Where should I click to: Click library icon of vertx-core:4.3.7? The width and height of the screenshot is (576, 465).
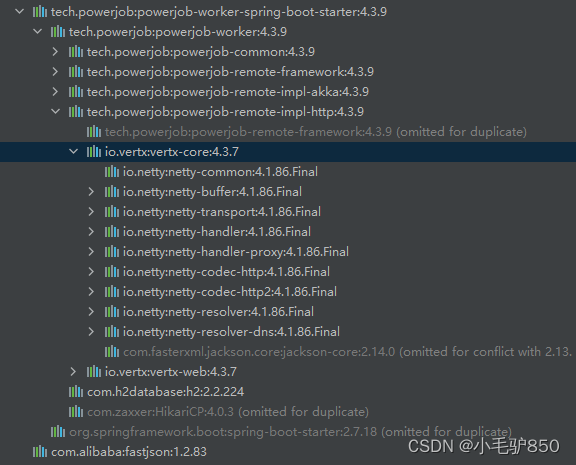94,152
